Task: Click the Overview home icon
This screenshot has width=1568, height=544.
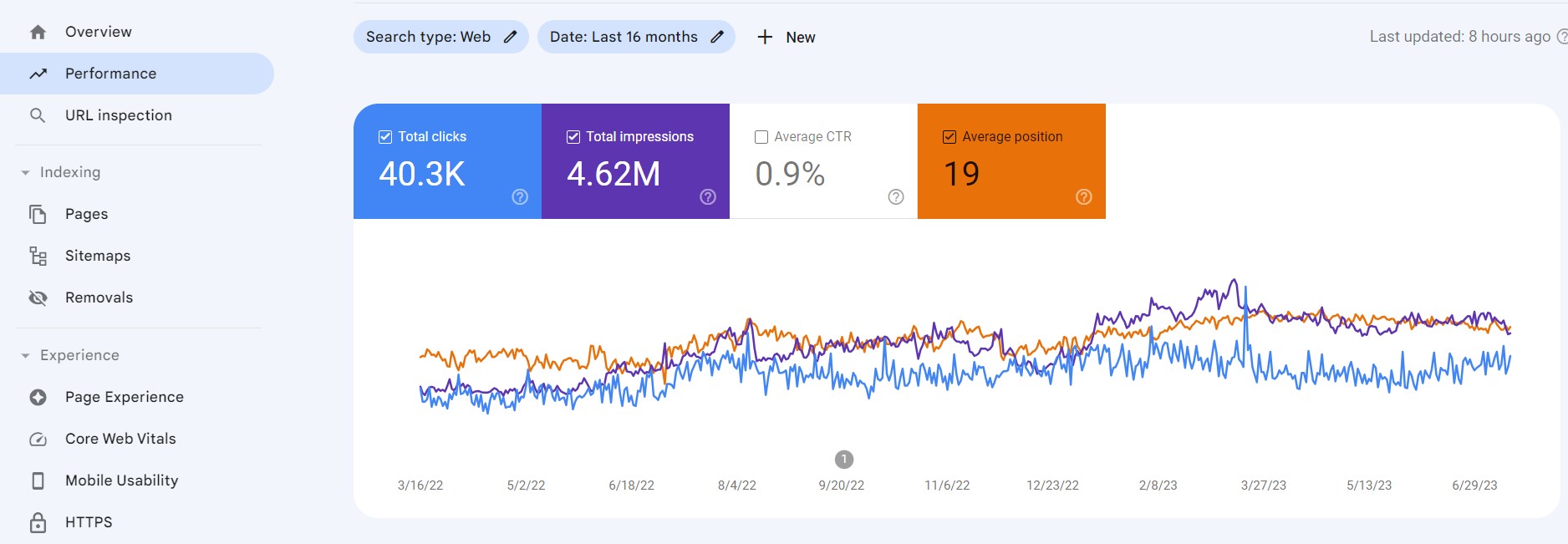Action: click(38, 33)
